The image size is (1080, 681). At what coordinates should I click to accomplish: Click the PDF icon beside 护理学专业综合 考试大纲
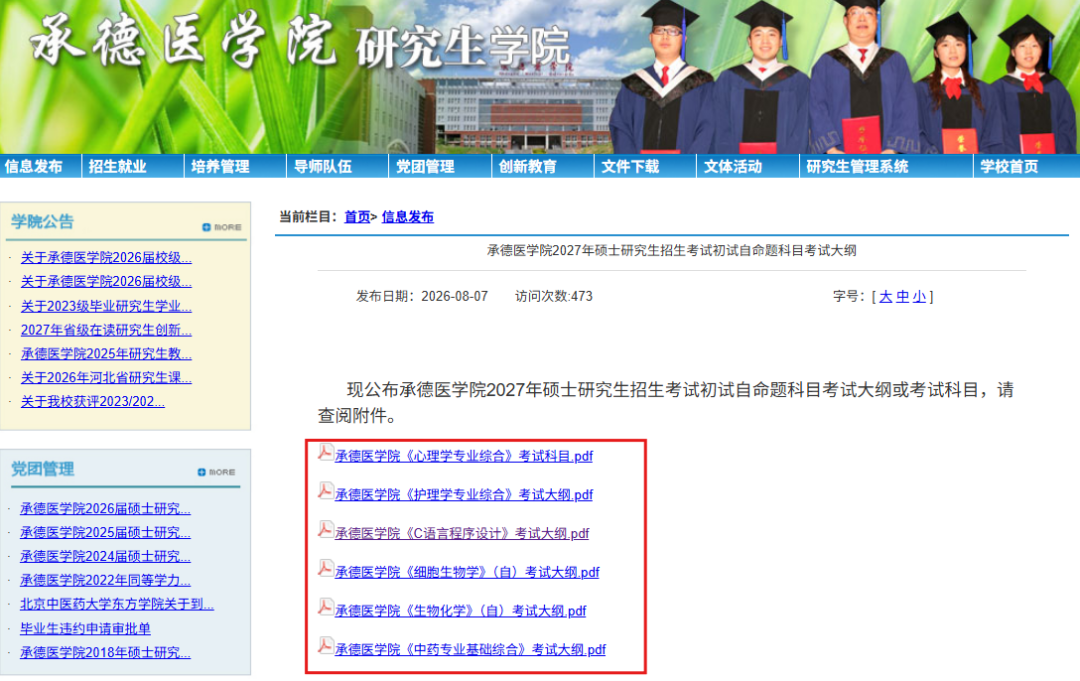(x=325, y=491)
